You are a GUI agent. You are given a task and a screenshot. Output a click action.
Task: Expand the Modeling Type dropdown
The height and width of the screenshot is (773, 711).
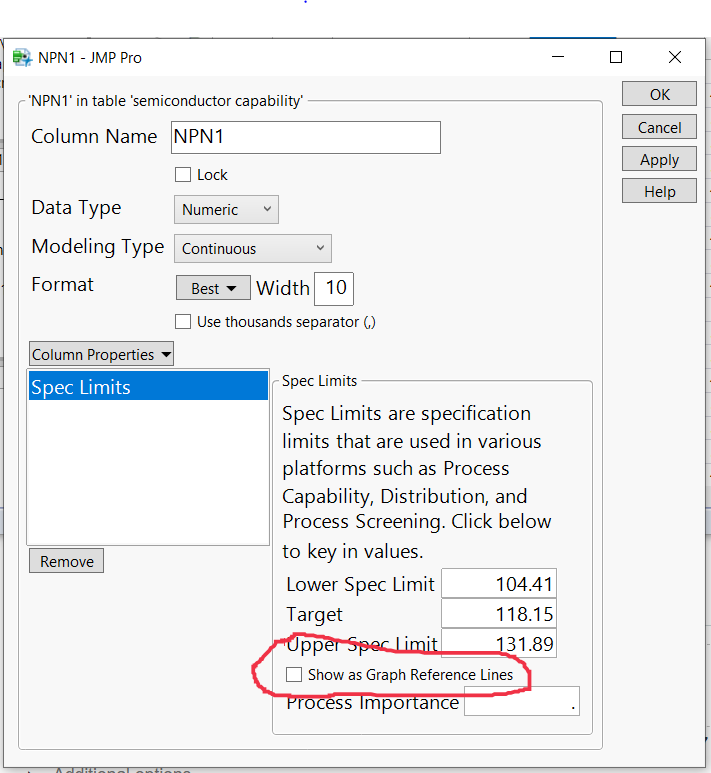[253, 249]
